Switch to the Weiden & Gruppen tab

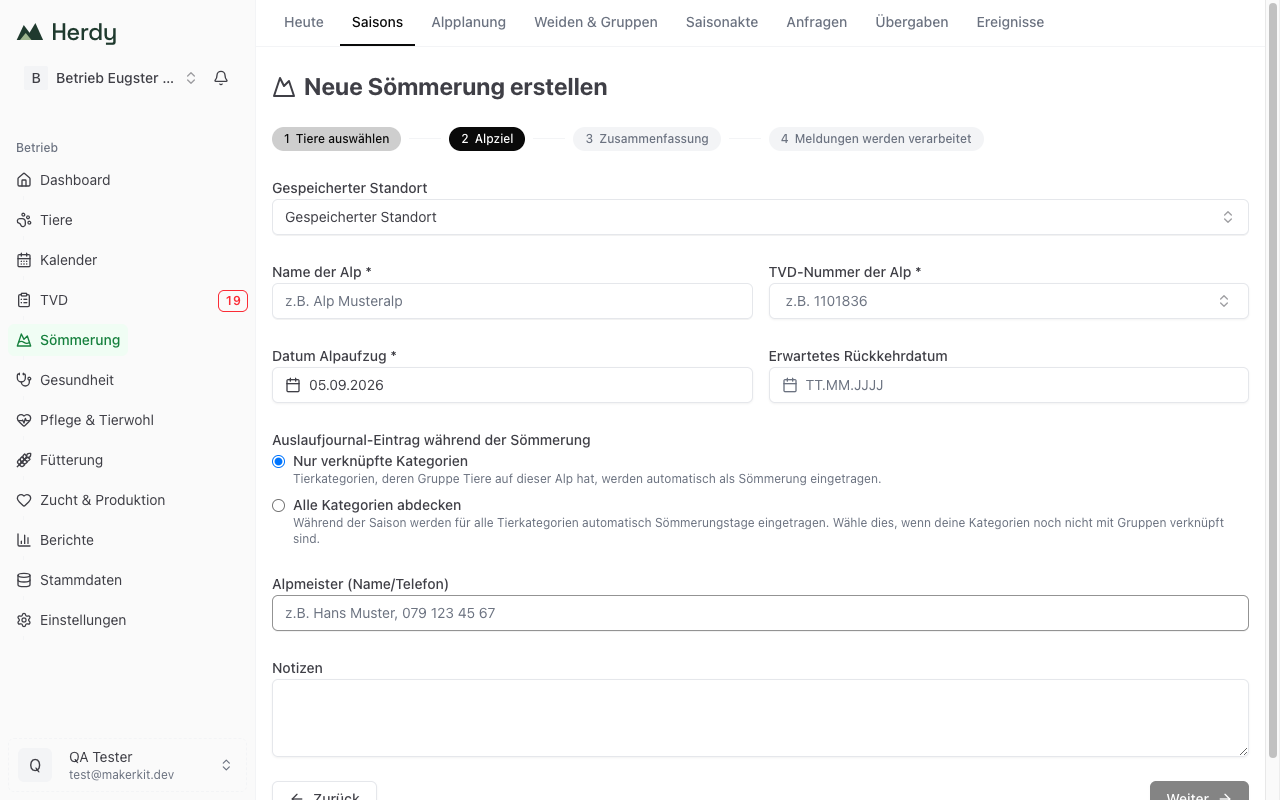596,22
